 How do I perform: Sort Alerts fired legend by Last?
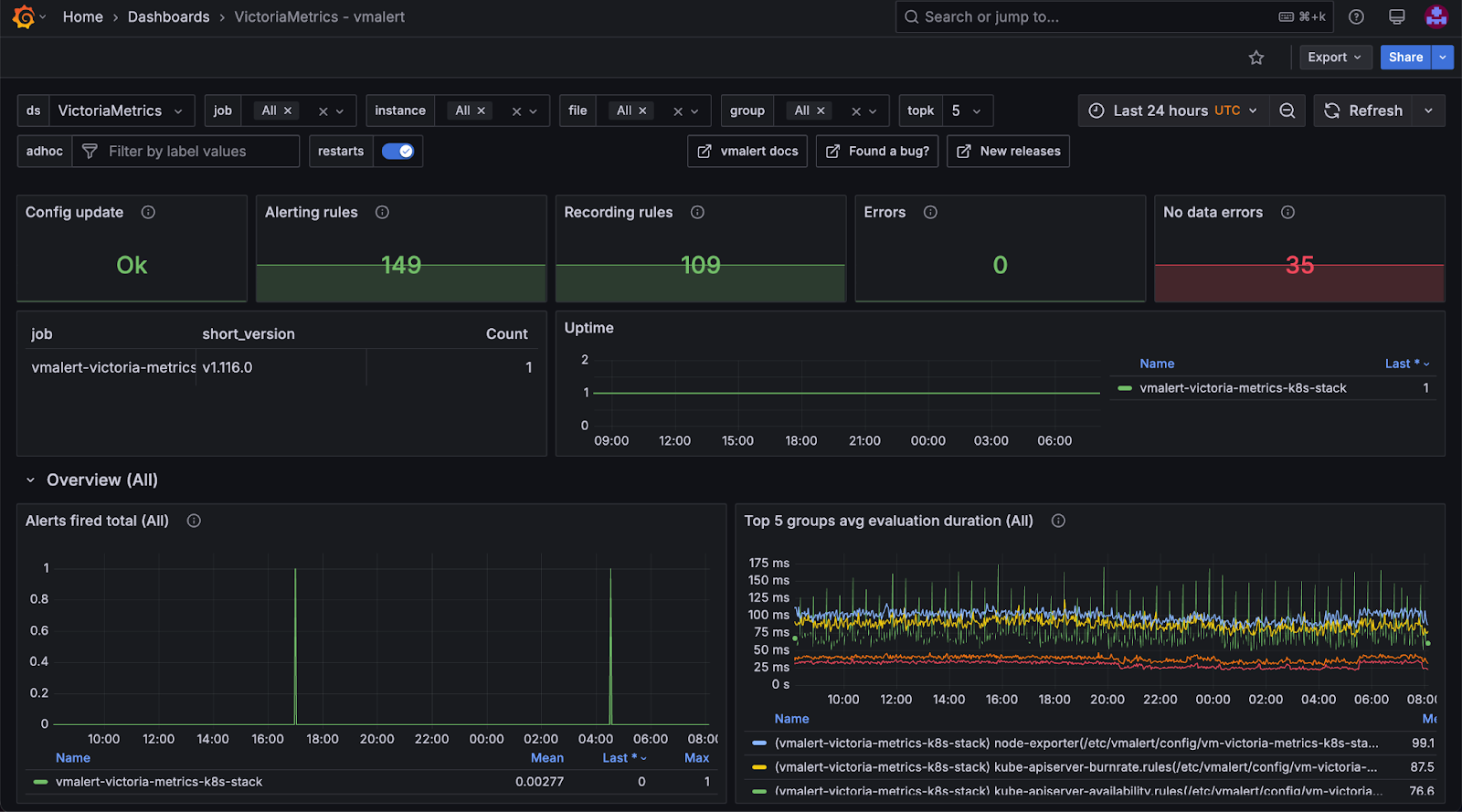tap(624, 758)
